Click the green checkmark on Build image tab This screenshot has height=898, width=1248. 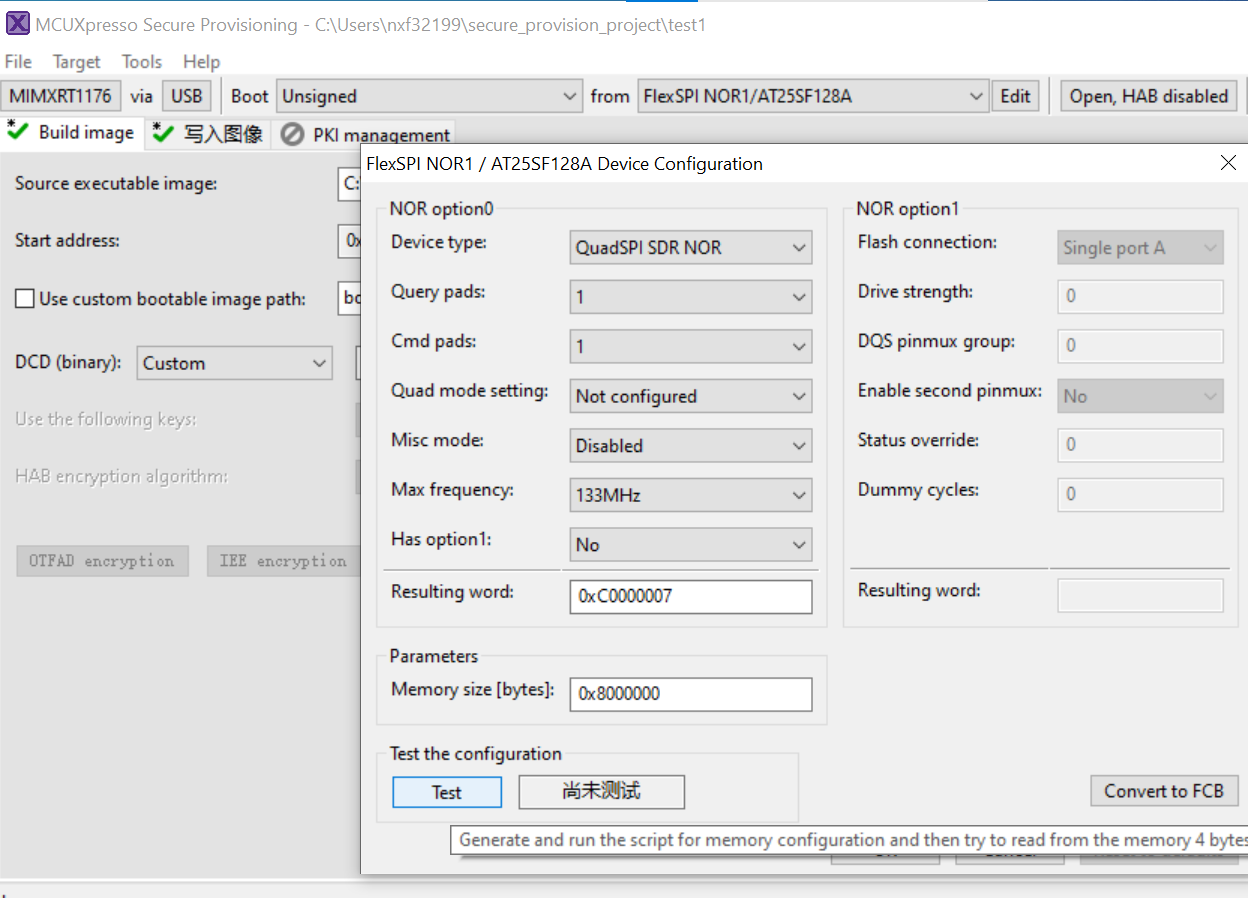19,130
